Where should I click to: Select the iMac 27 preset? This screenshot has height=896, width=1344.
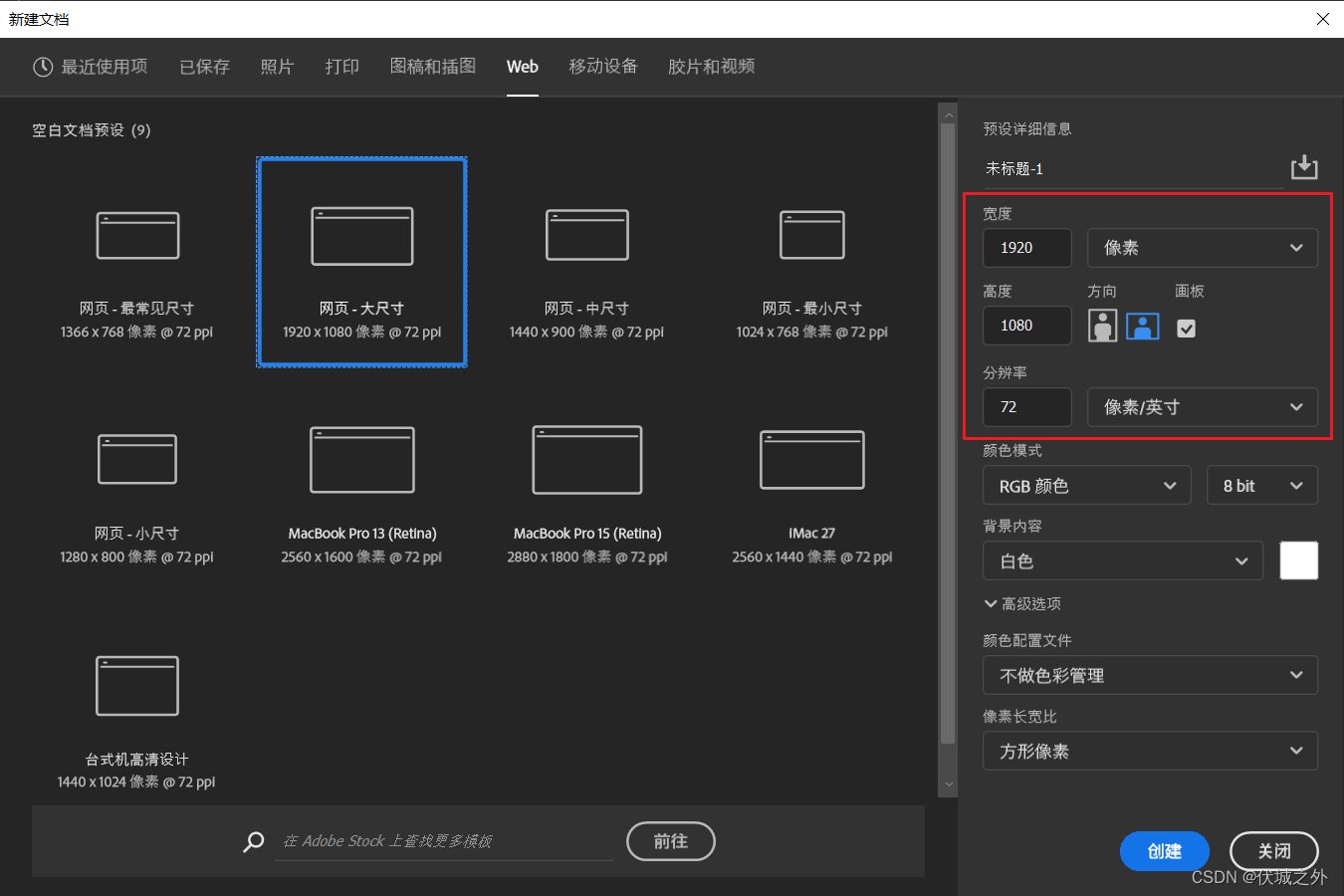811,460
